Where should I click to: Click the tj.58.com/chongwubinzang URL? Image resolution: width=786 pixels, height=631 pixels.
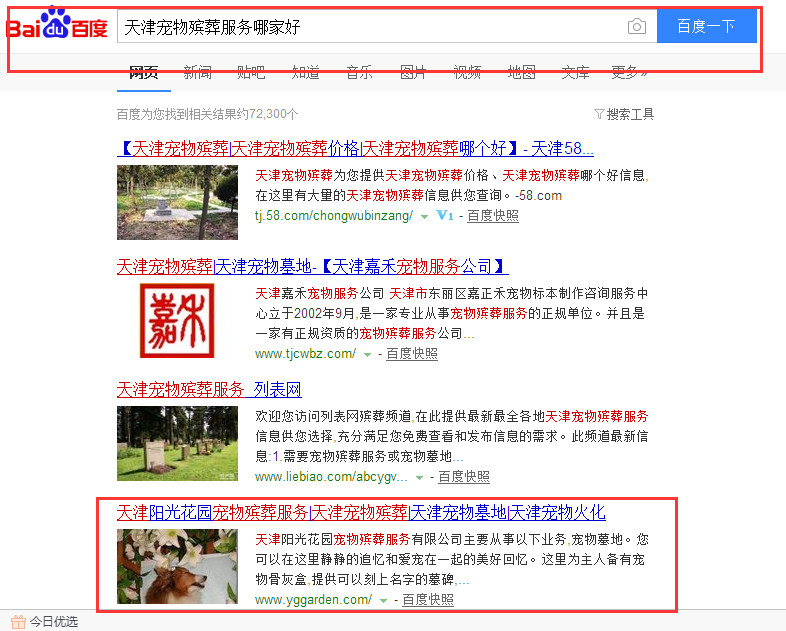click(x=334, y=216)
